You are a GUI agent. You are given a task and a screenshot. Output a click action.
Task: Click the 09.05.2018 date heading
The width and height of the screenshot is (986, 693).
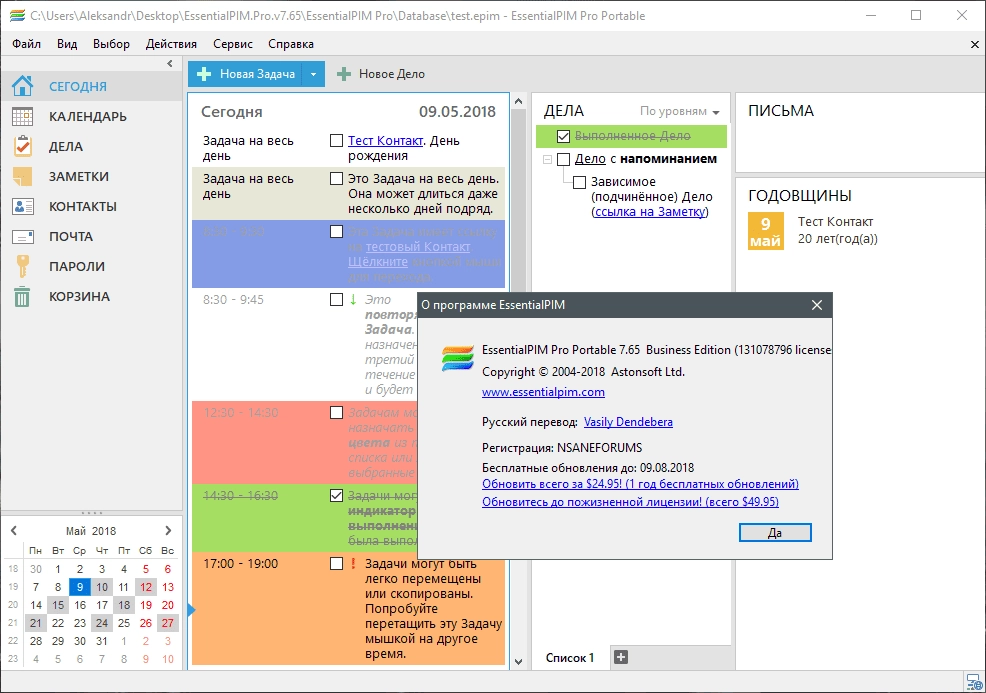(457, 112)
